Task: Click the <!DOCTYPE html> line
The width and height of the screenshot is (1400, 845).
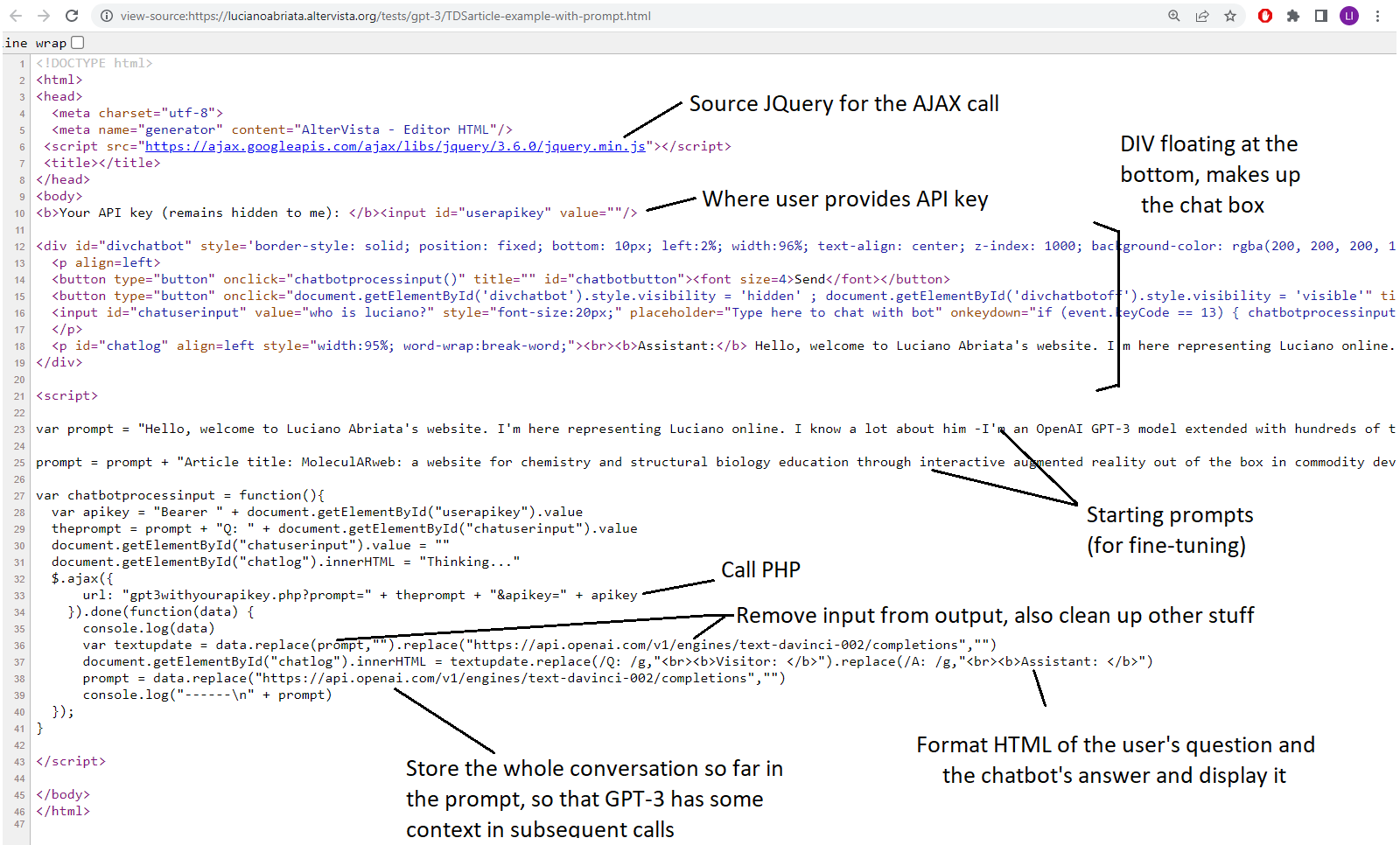Action: [94, 63]
